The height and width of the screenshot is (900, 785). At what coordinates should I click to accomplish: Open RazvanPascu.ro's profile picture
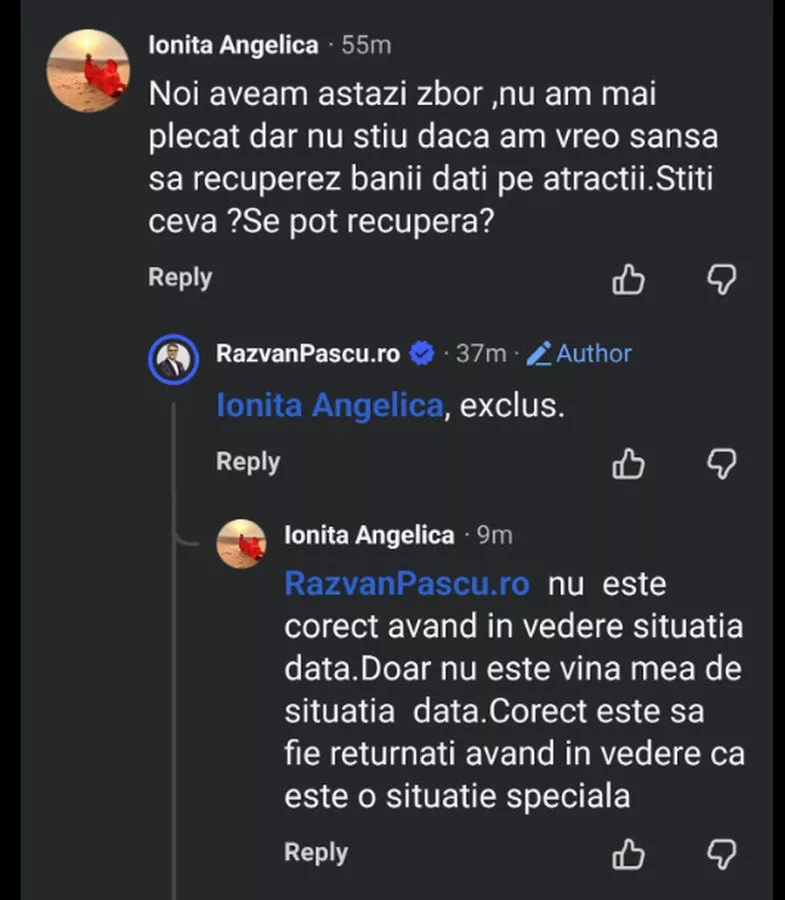[174, 359]
